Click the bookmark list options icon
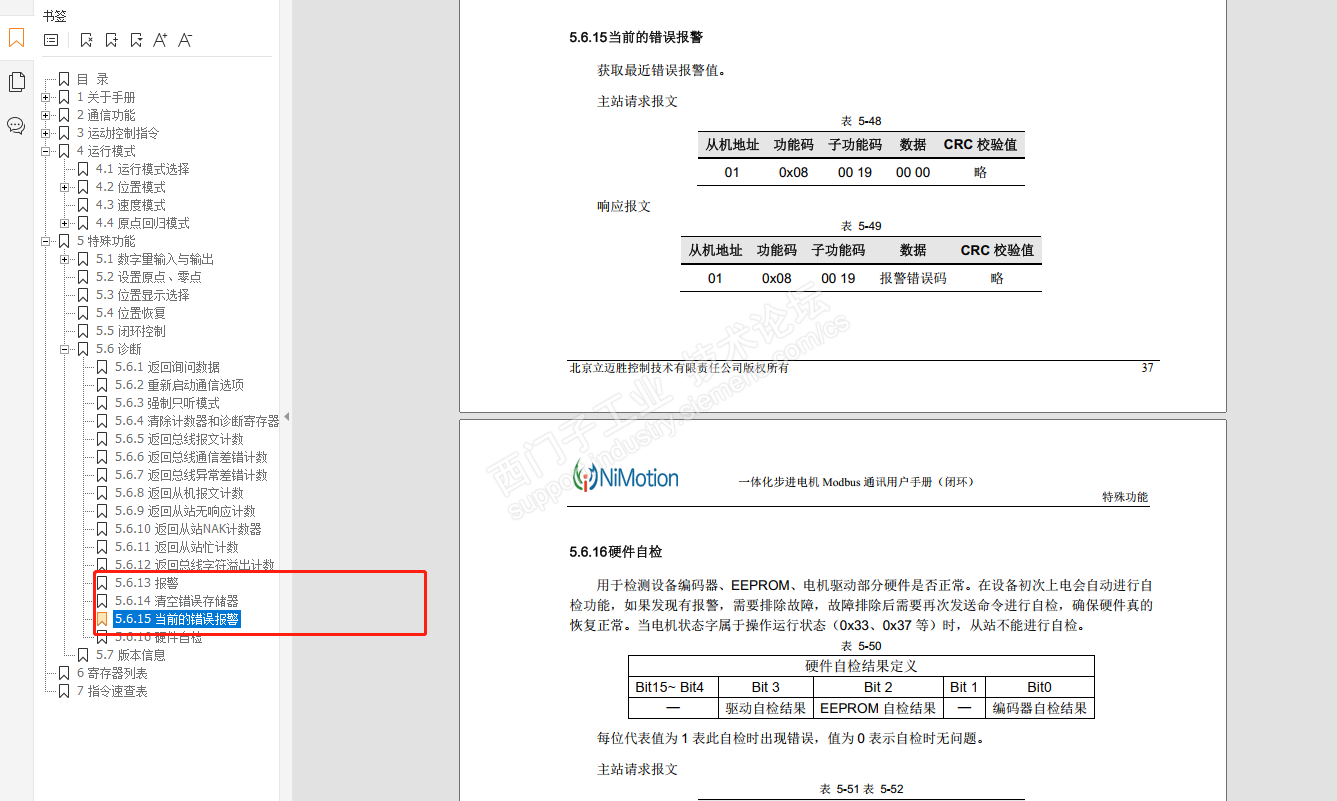This screenshot has height=801, width=1337. coord(51,40)
